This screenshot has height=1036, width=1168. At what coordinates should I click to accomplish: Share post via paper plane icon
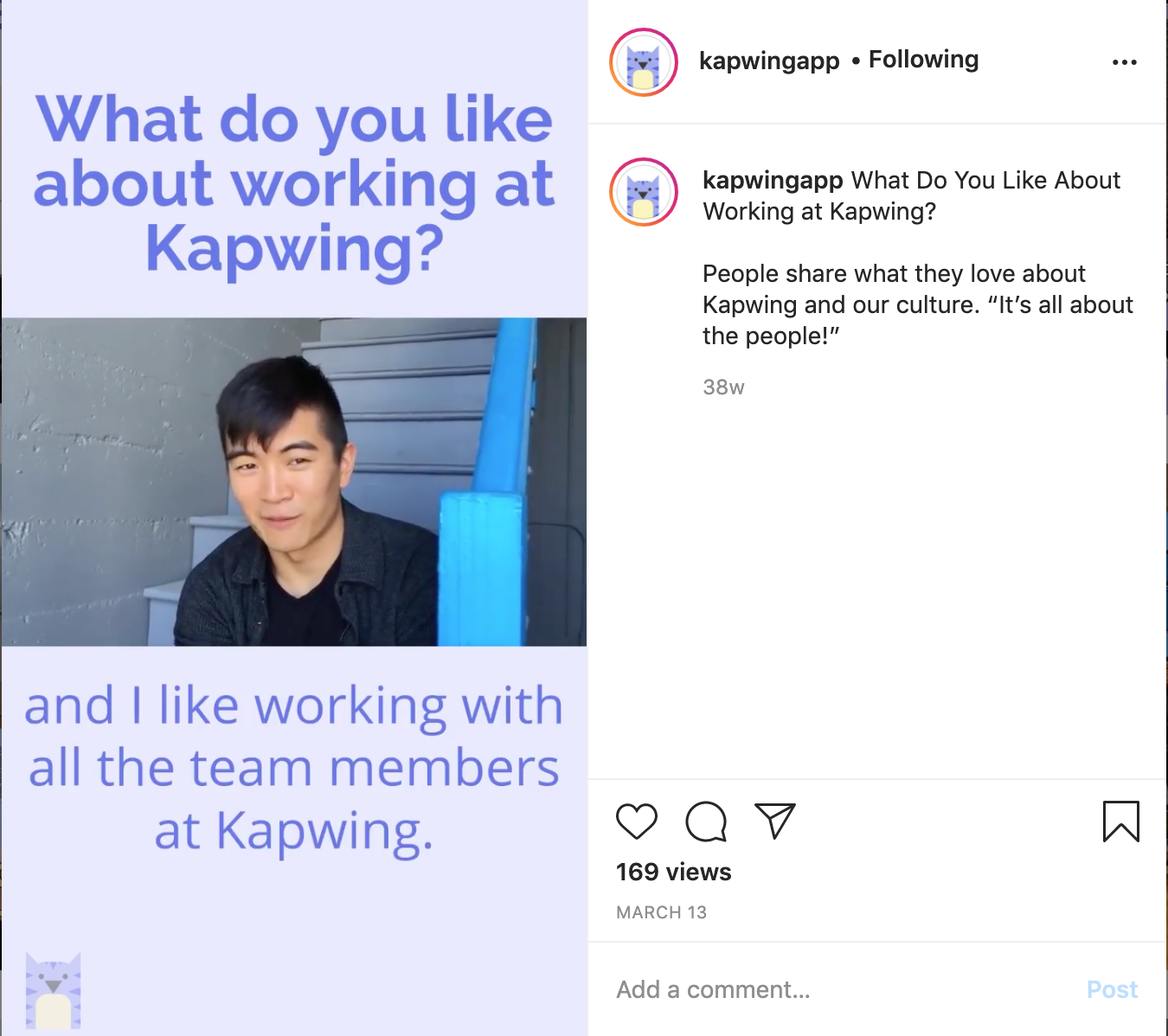point(775,821)
